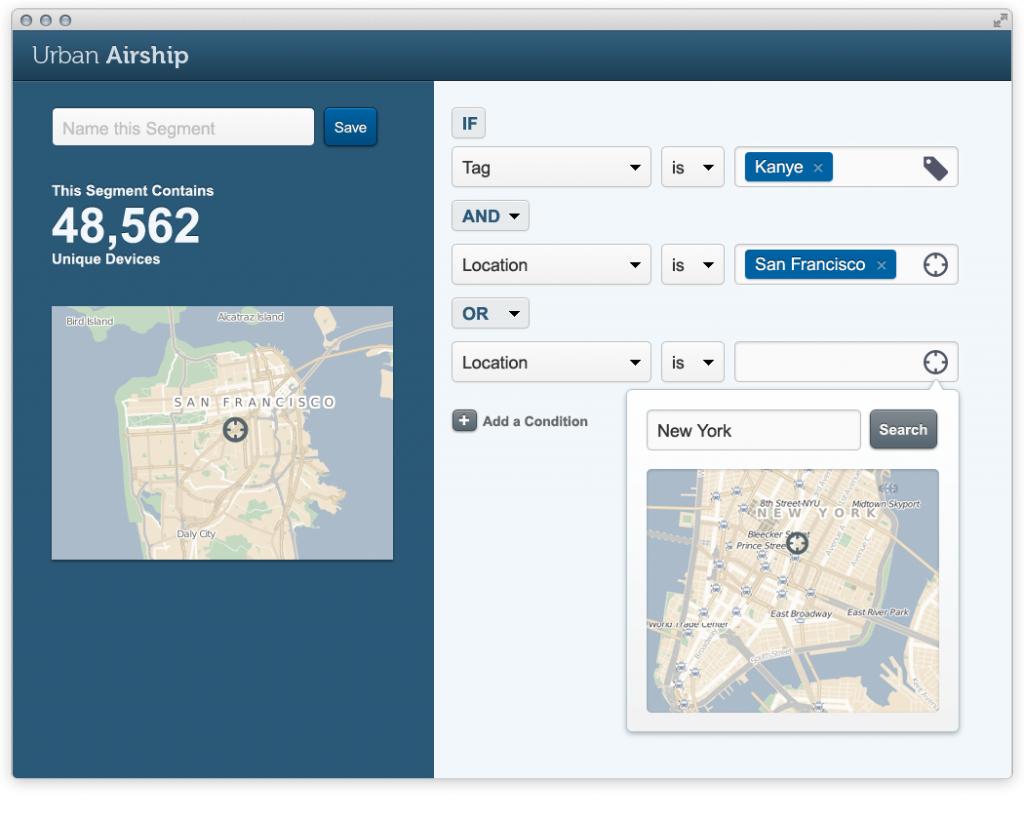This screenshot has width=1024, height=819.
Task: Click the This Segment Contains label
Action: point(133,191)
